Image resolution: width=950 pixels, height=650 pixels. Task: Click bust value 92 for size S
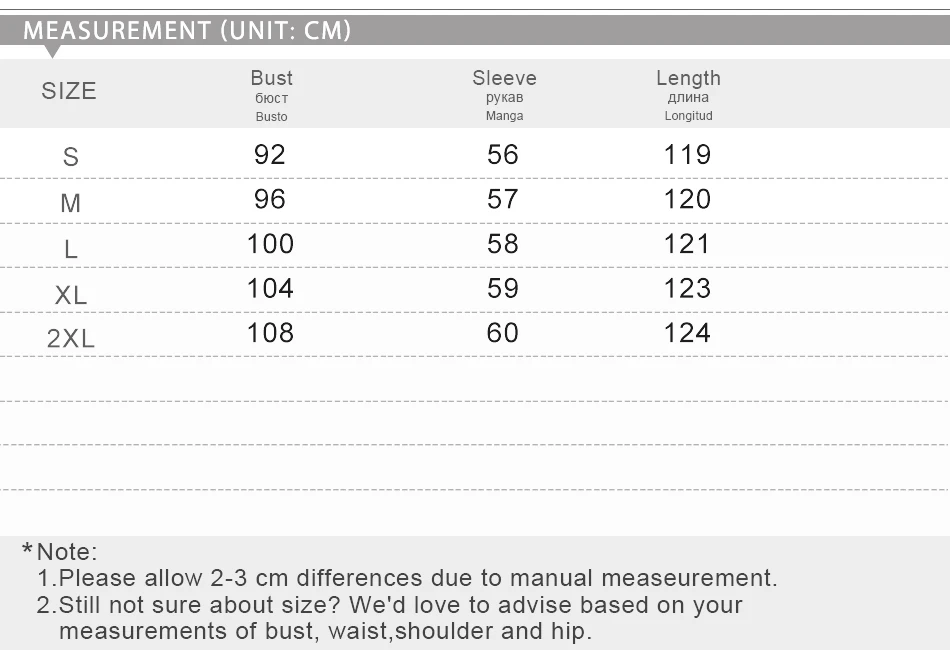(x=270, y=154)
